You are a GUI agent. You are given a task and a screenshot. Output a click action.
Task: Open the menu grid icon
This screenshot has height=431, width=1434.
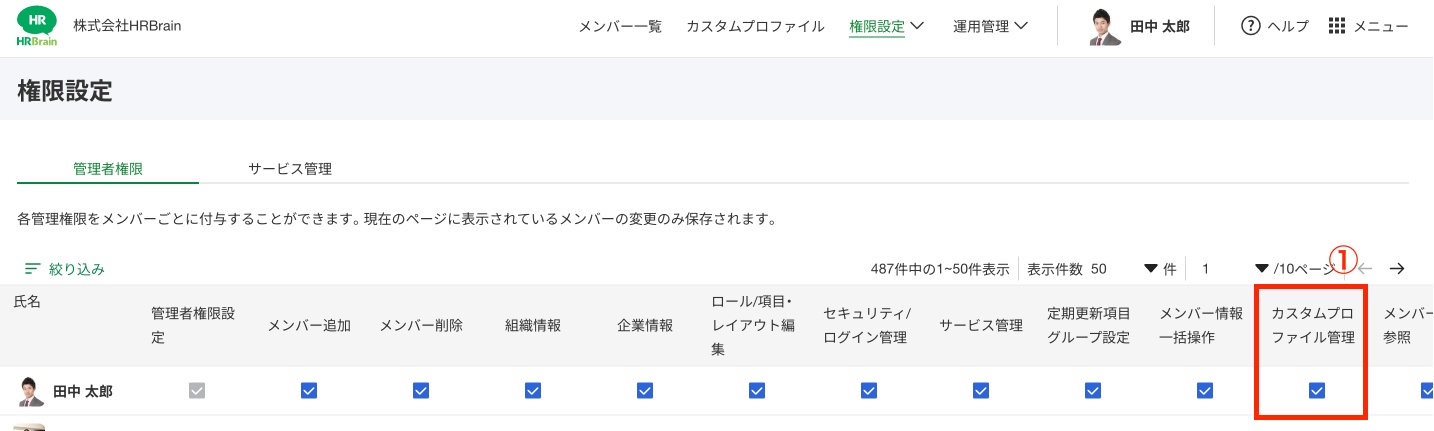[x=1337, y=26]
